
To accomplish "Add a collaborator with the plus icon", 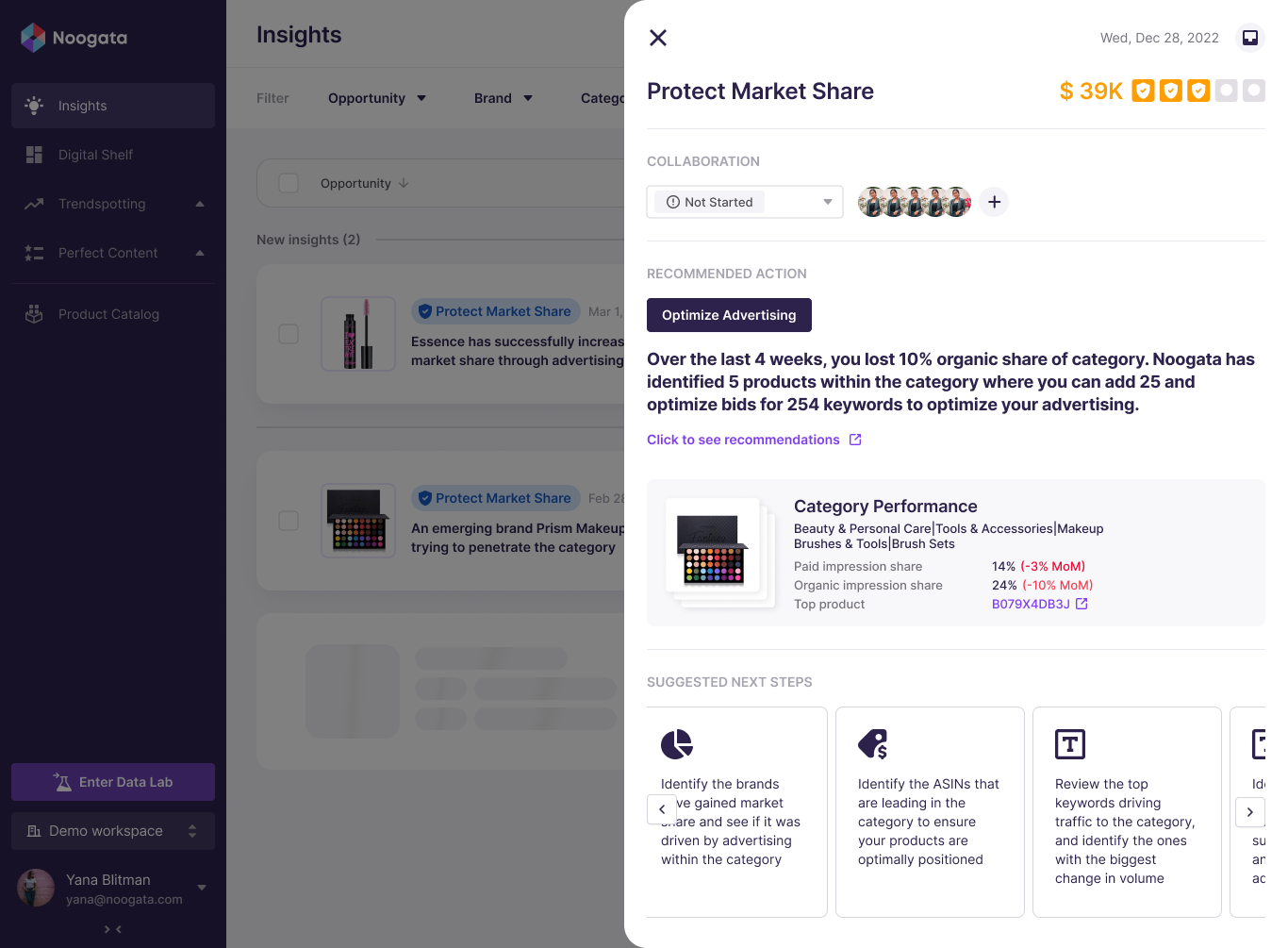I will pos(994,202).
